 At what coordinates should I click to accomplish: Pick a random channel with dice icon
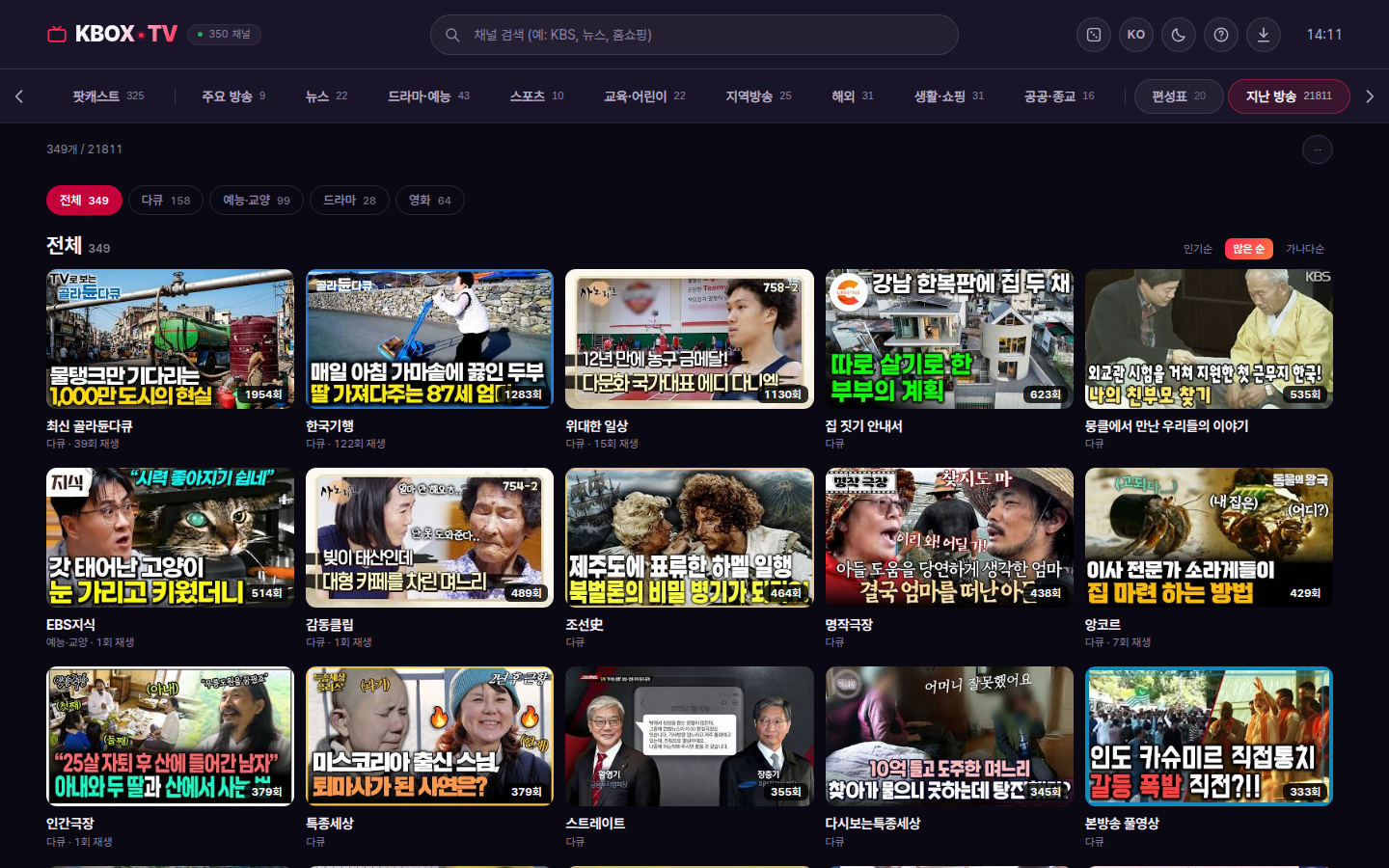coord(1094,35)
